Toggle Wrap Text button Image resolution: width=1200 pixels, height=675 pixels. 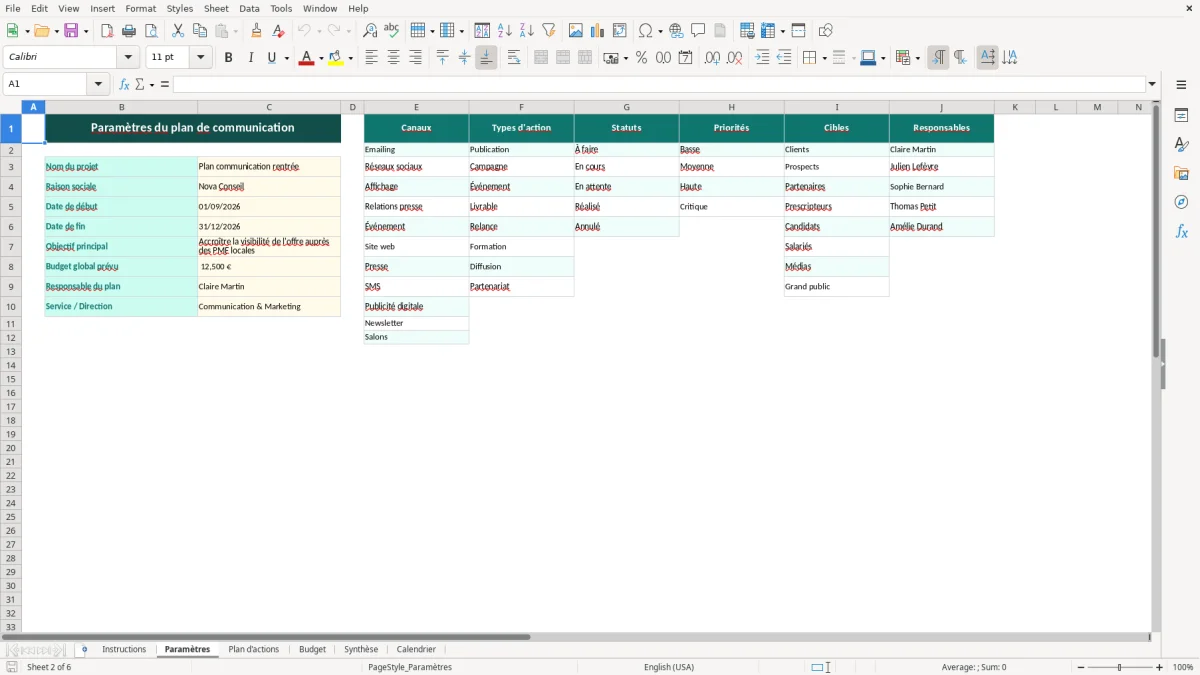(514, 58)
